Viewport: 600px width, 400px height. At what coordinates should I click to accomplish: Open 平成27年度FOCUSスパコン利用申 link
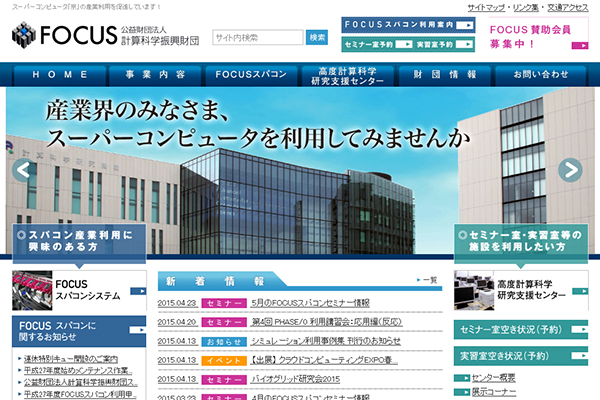(80, 394)
